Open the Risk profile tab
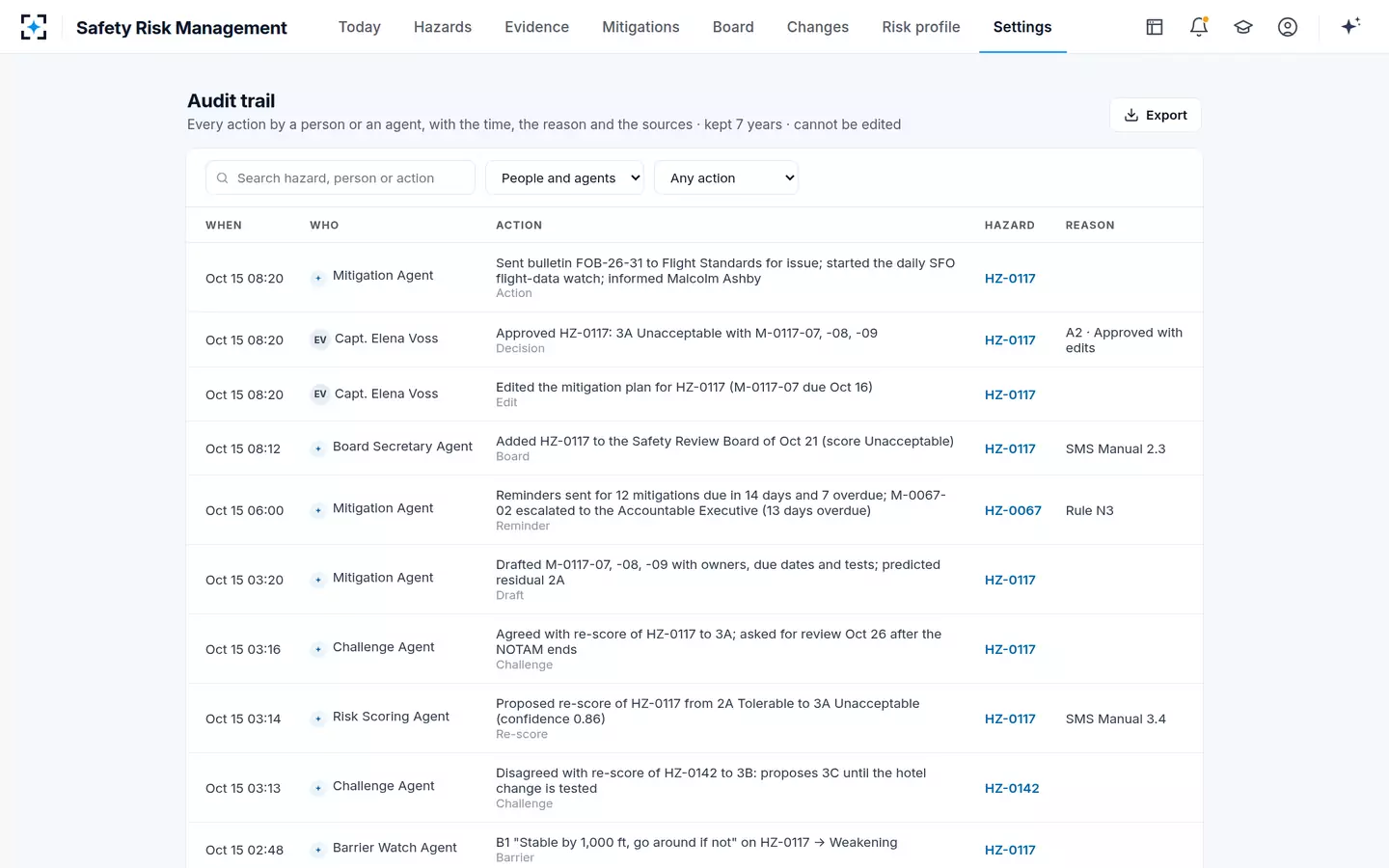 [921, 27]
